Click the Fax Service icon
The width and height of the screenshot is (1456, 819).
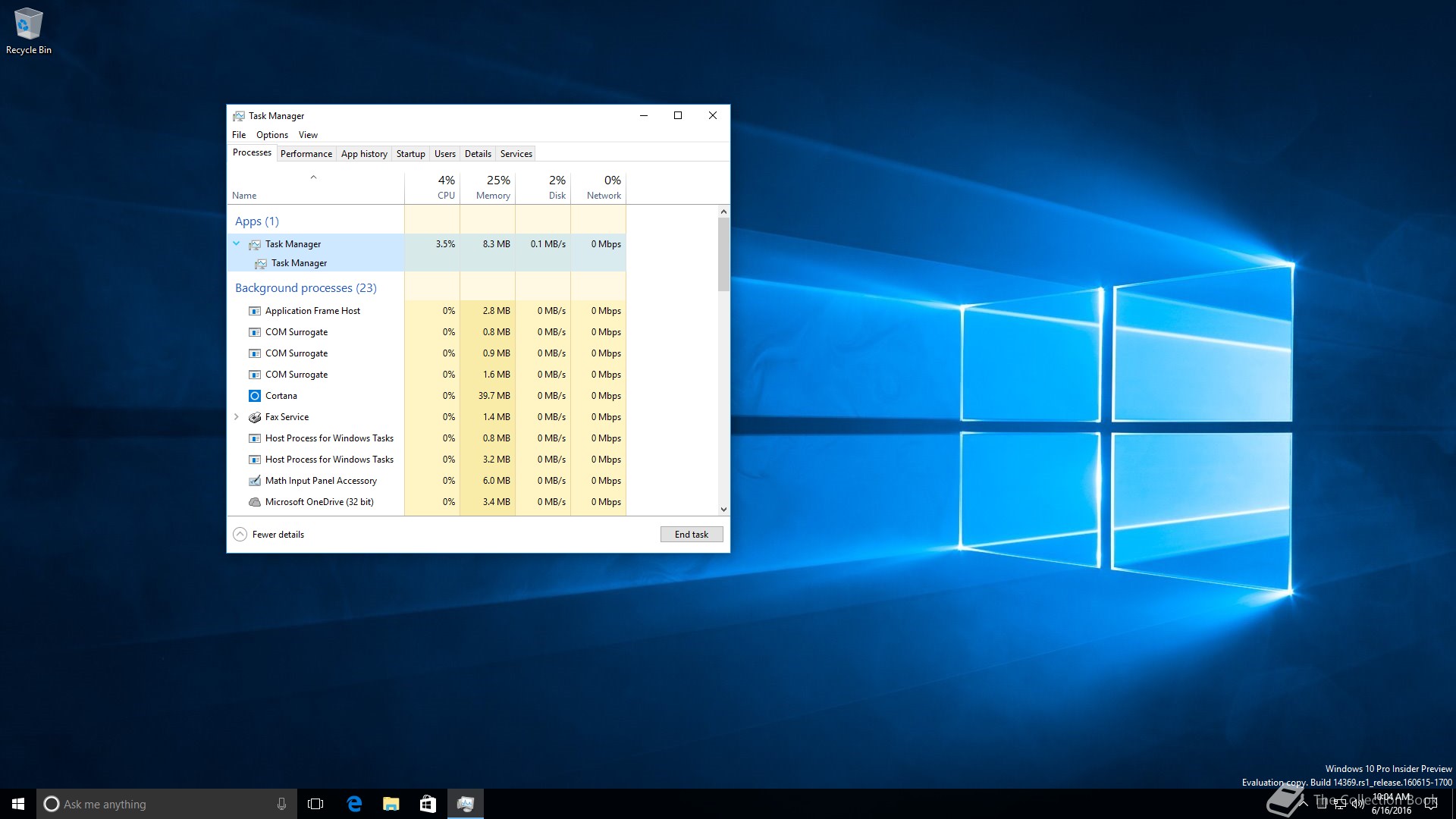pos(255,417)
